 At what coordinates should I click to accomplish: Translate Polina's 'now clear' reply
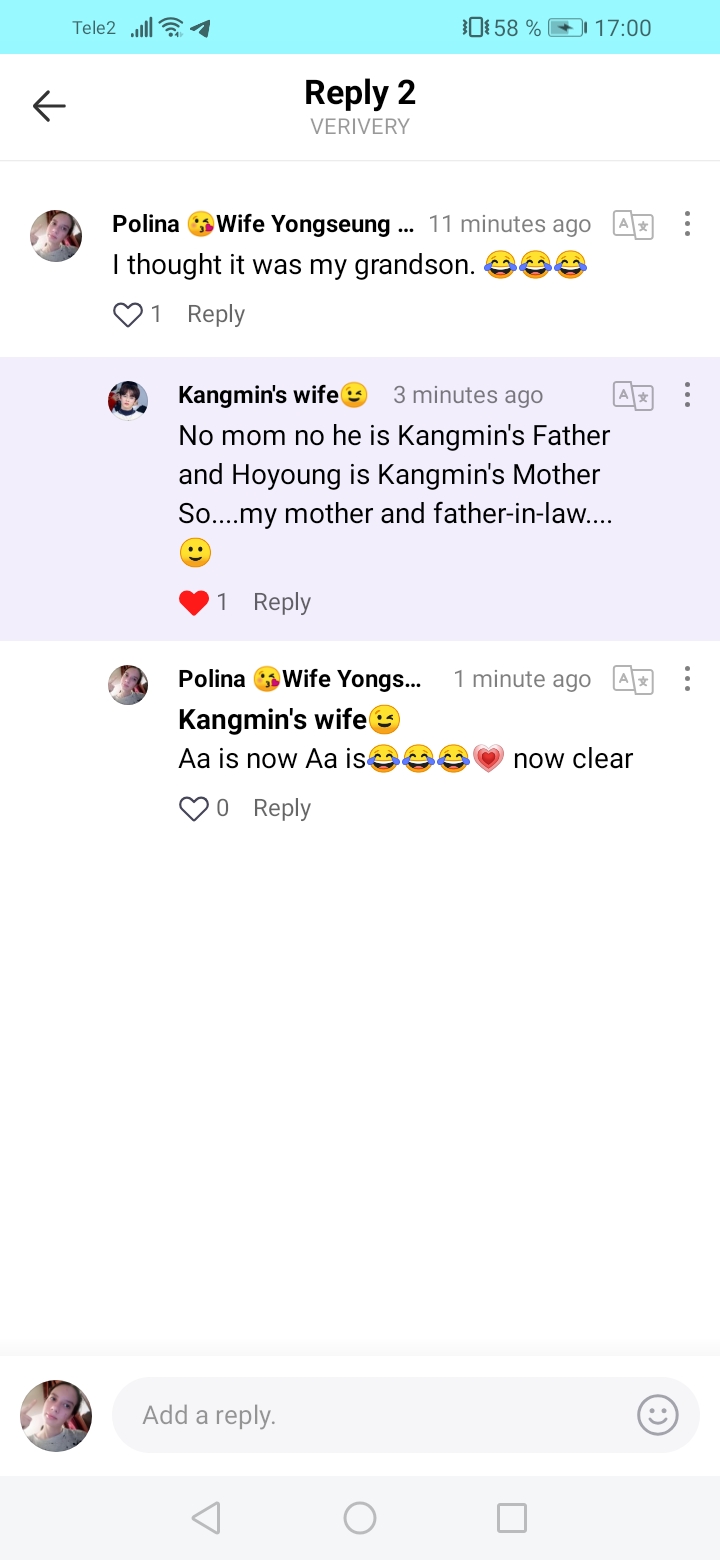(633, 680)
